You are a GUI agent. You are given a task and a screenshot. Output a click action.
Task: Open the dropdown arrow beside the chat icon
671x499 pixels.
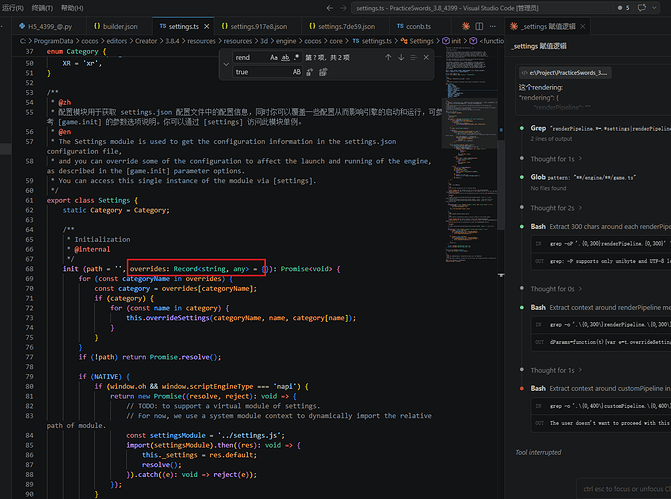(654, 8)
